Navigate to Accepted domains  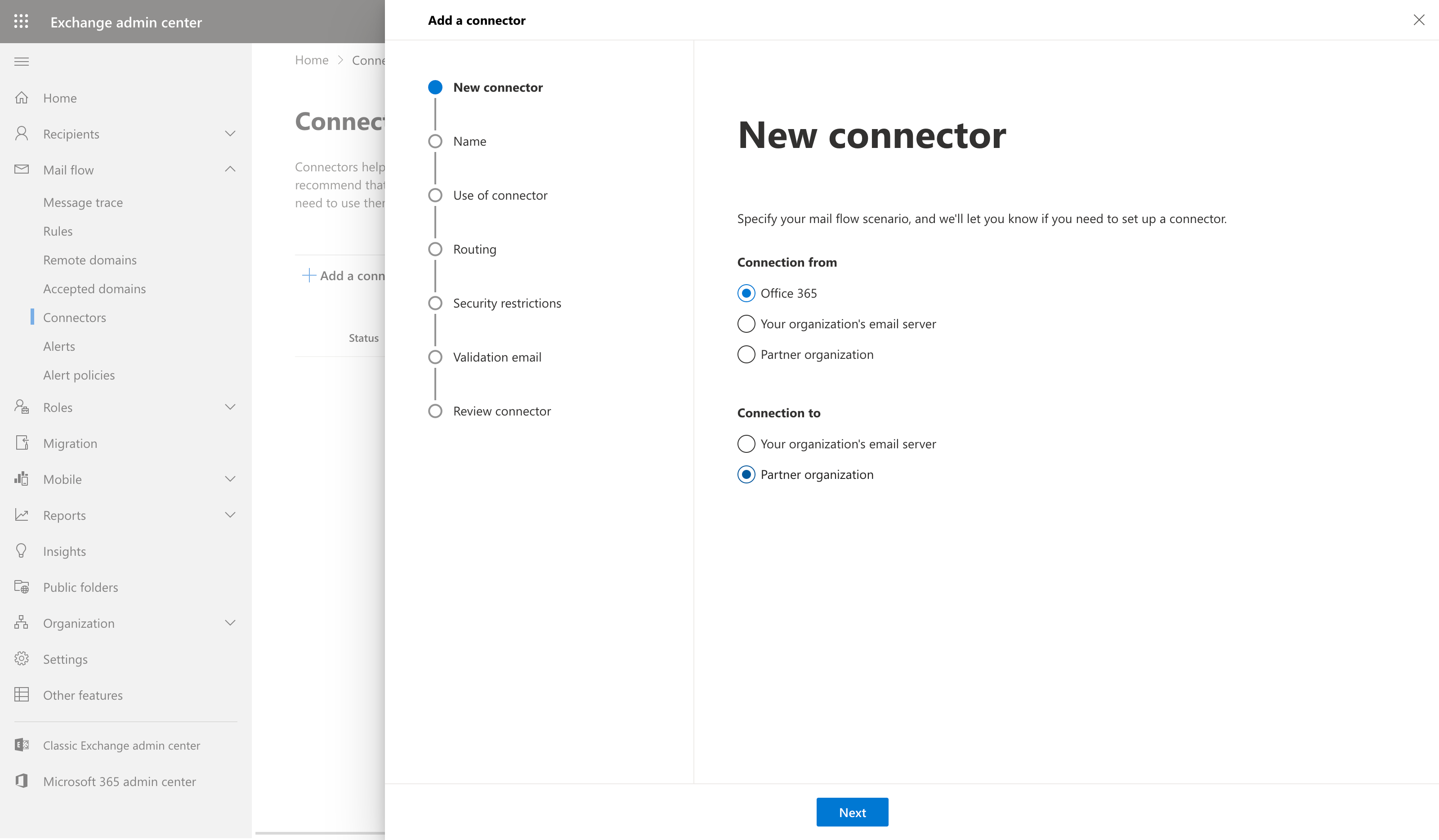click(94, 288)
